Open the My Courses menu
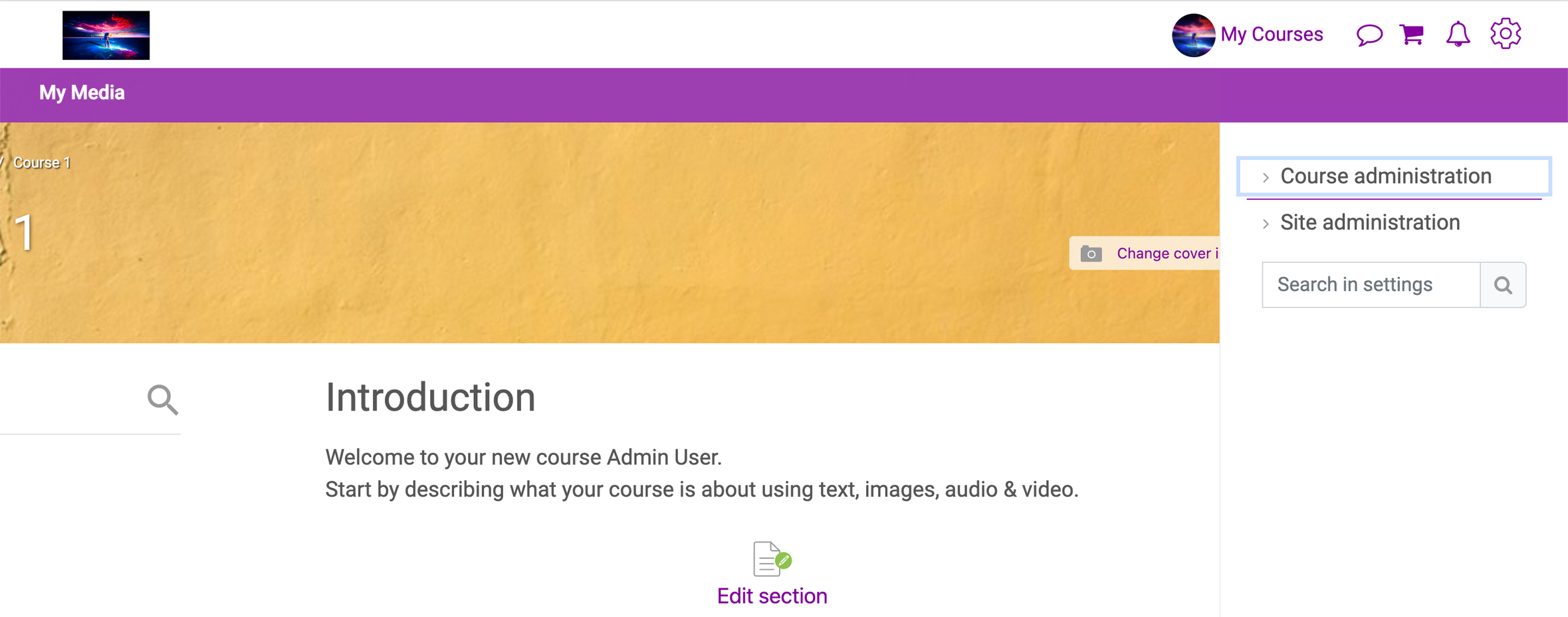The image size is (1568, 617). [x=1272, y=35]
